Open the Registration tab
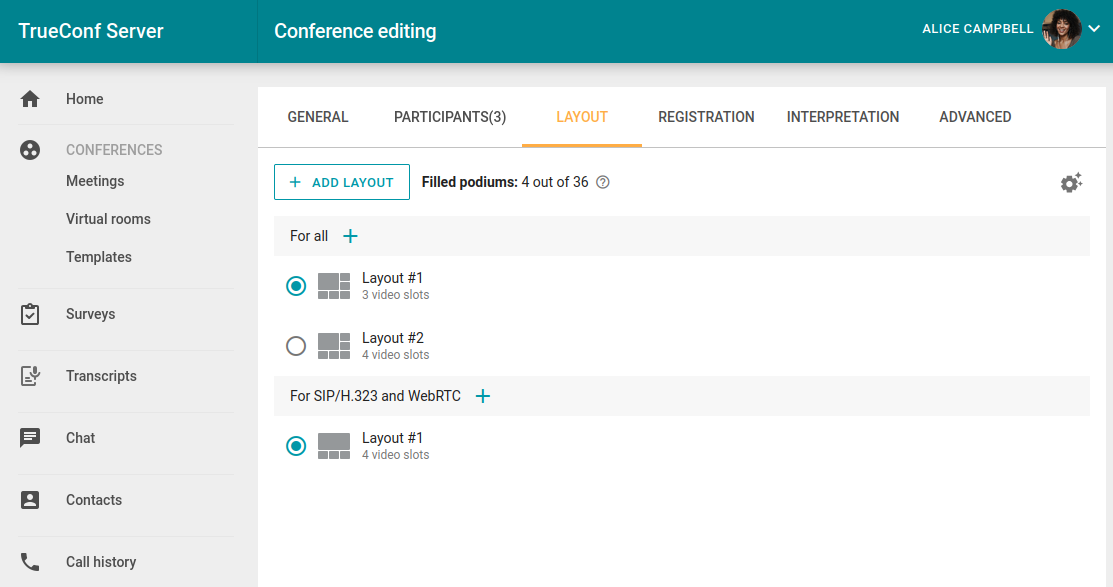The height and width of the screenshot is (587, 1113). pos(706,117)
